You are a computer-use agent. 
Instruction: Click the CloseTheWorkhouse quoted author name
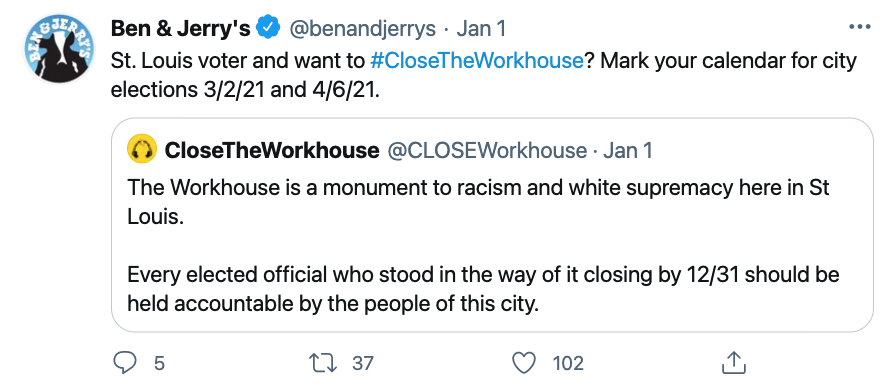272,150
